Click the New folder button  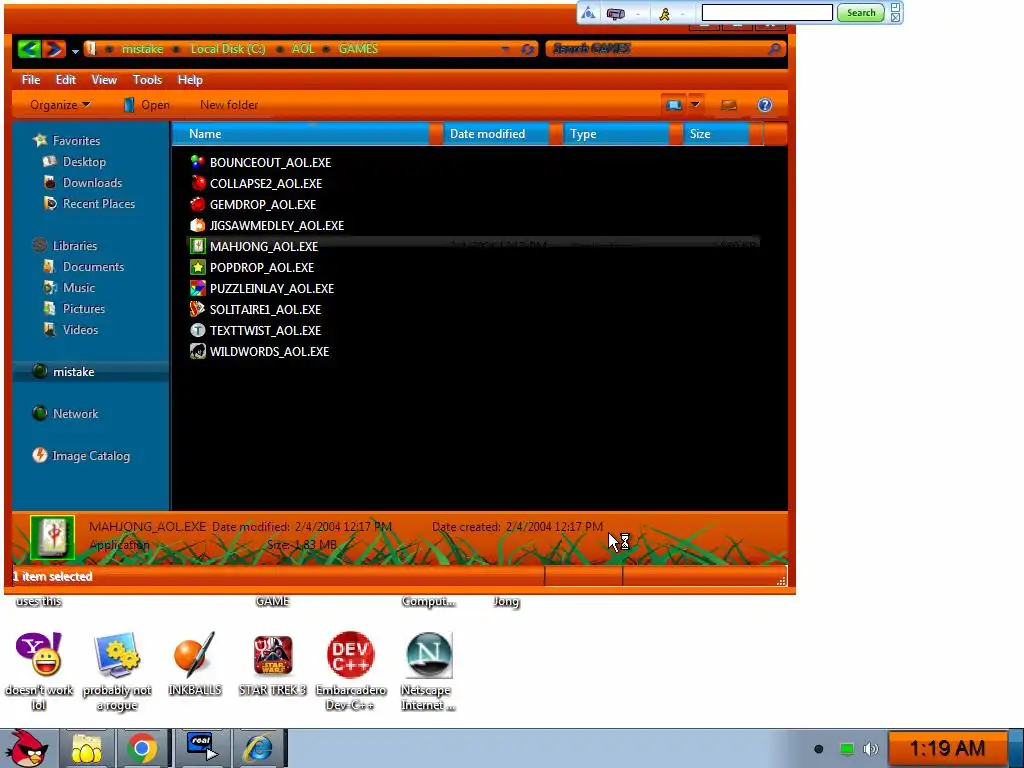point(229,105)
